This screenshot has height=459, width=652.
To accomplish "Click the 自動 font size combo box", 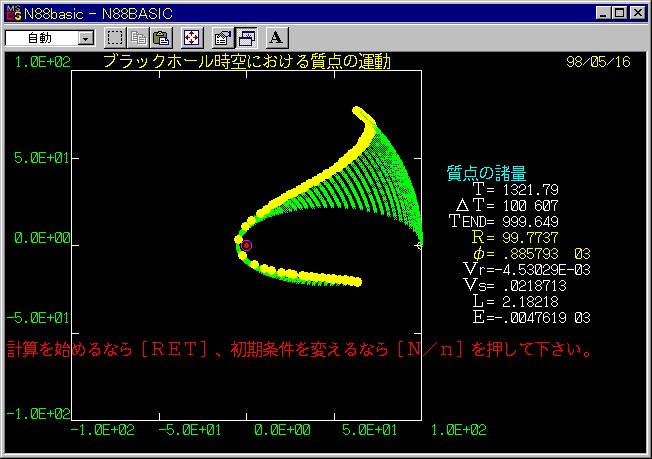I will click(x=49, y=38).
